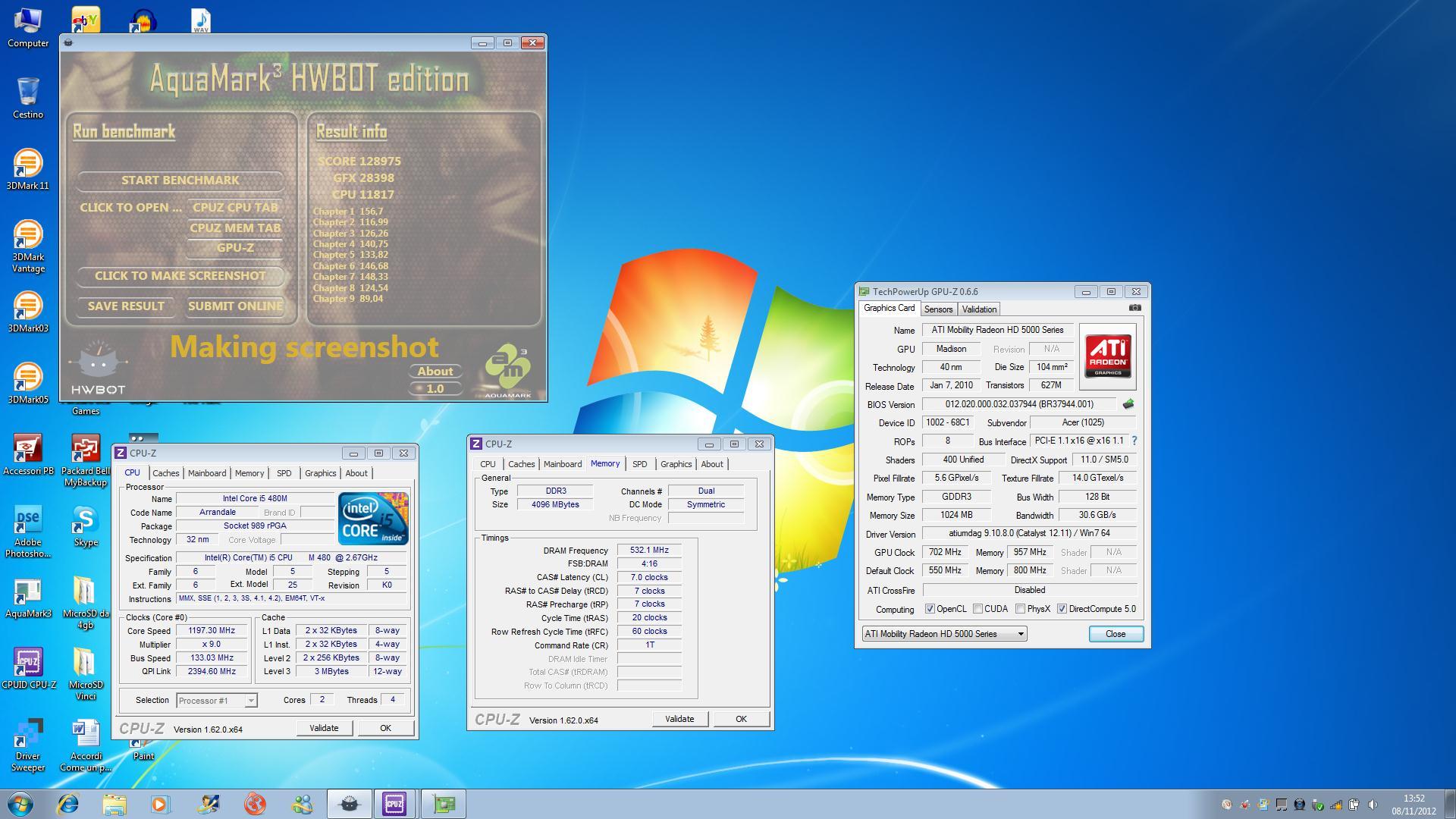Toggle the PhysX checkbox in GPU-Z
The width and height of the screenshot is (1456, 819).
click(x=1021, y=609)
